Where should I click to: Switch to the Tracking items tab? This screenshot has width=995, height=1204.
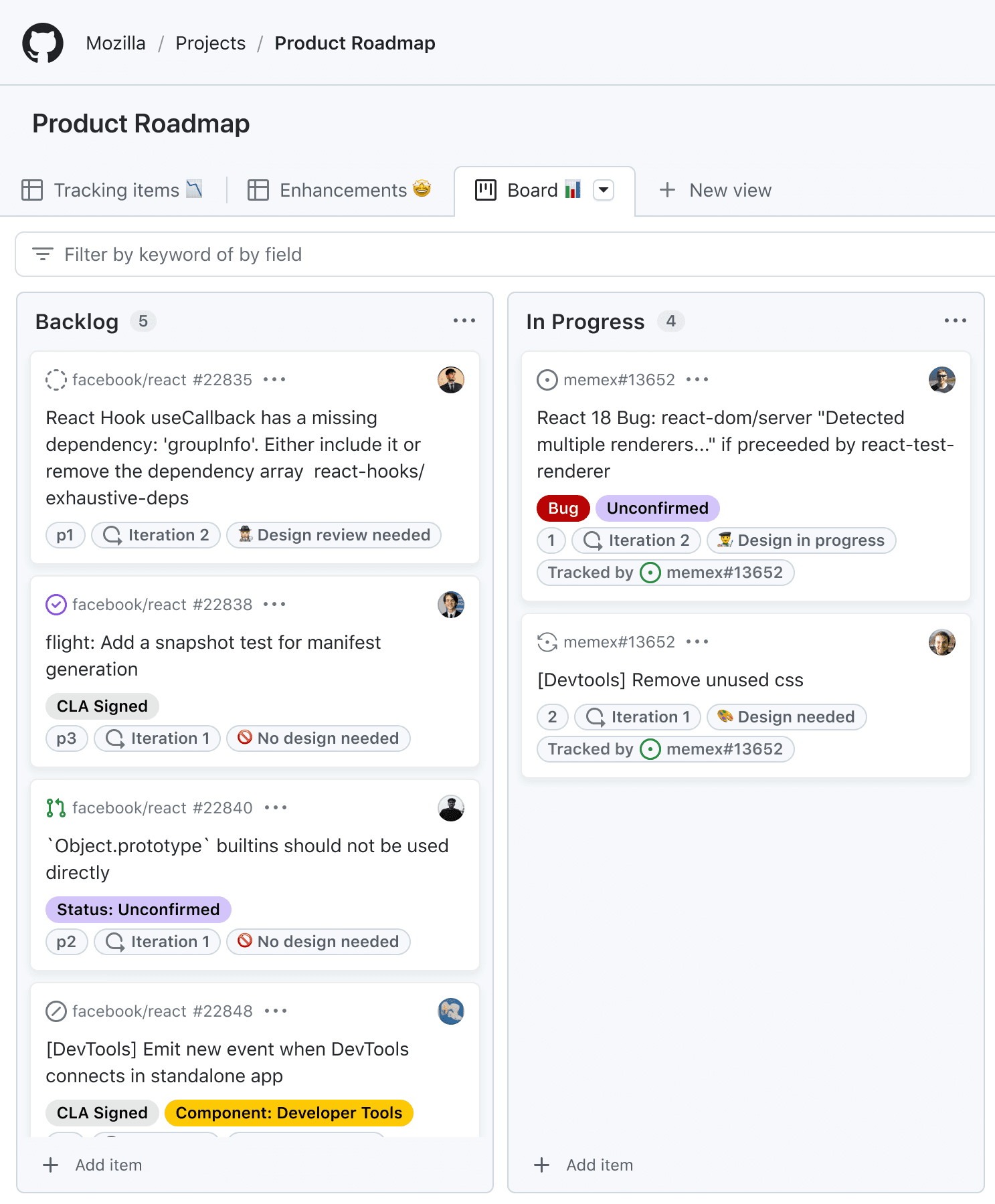pos(112,190)
